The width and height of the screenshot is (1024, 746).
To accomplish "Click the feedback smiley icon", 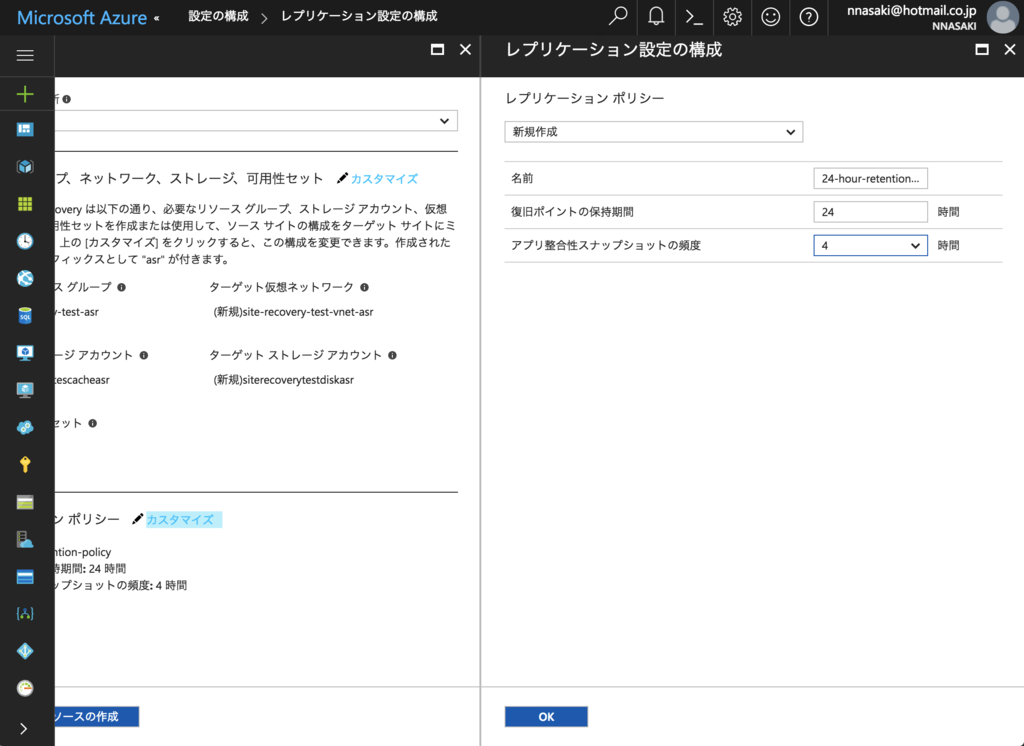I will pos(771,16).
